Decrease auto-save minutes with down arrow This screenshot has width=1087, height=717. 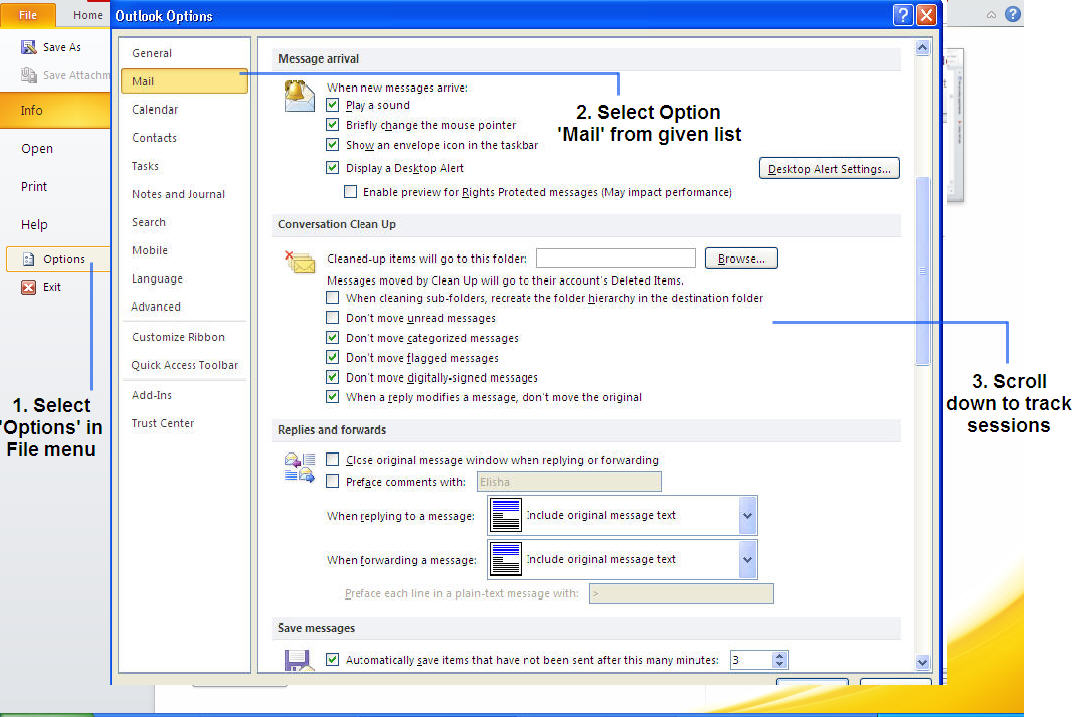(779, 664)
